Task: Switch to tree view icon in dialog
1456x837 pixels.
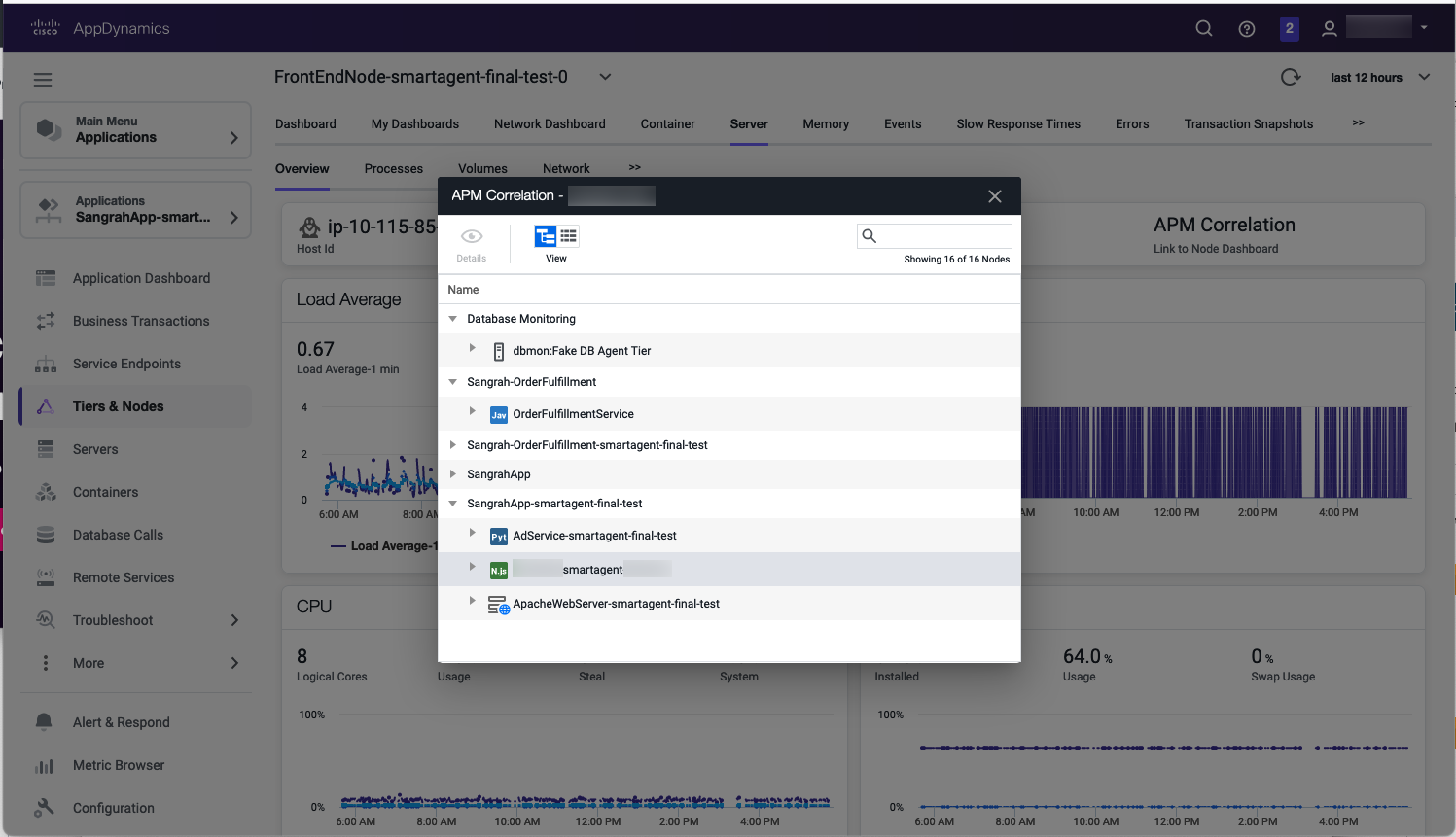Action: (x=546, y=236)
